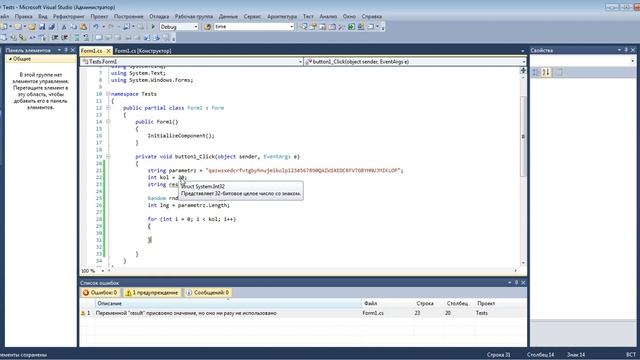Click the split editor handle above the scrollbar
The height and width of the screenshot is (360, 640).
[x=523, y=71]
